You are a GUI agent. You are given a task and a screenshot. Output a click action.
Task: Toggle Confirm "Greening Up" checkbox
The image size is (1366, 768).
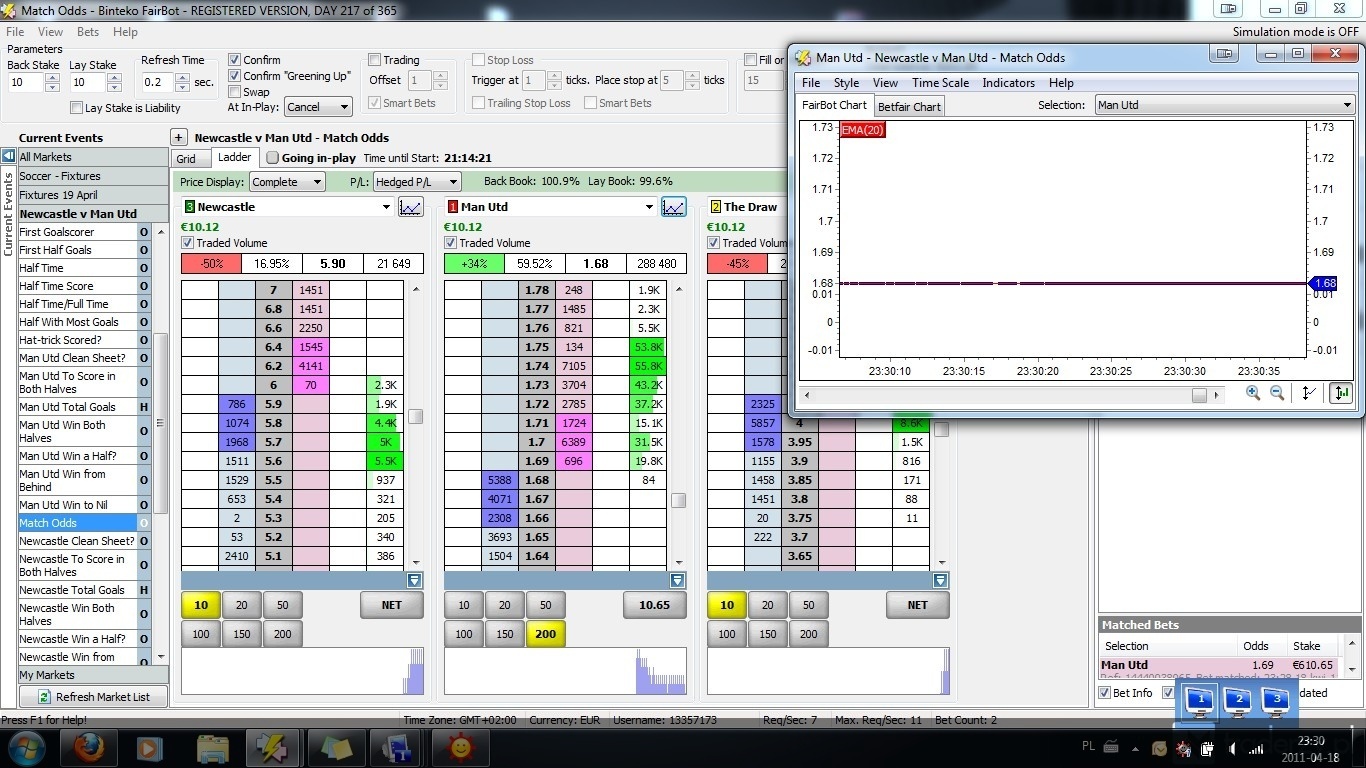pyautogui.click(x=235, y=76)
